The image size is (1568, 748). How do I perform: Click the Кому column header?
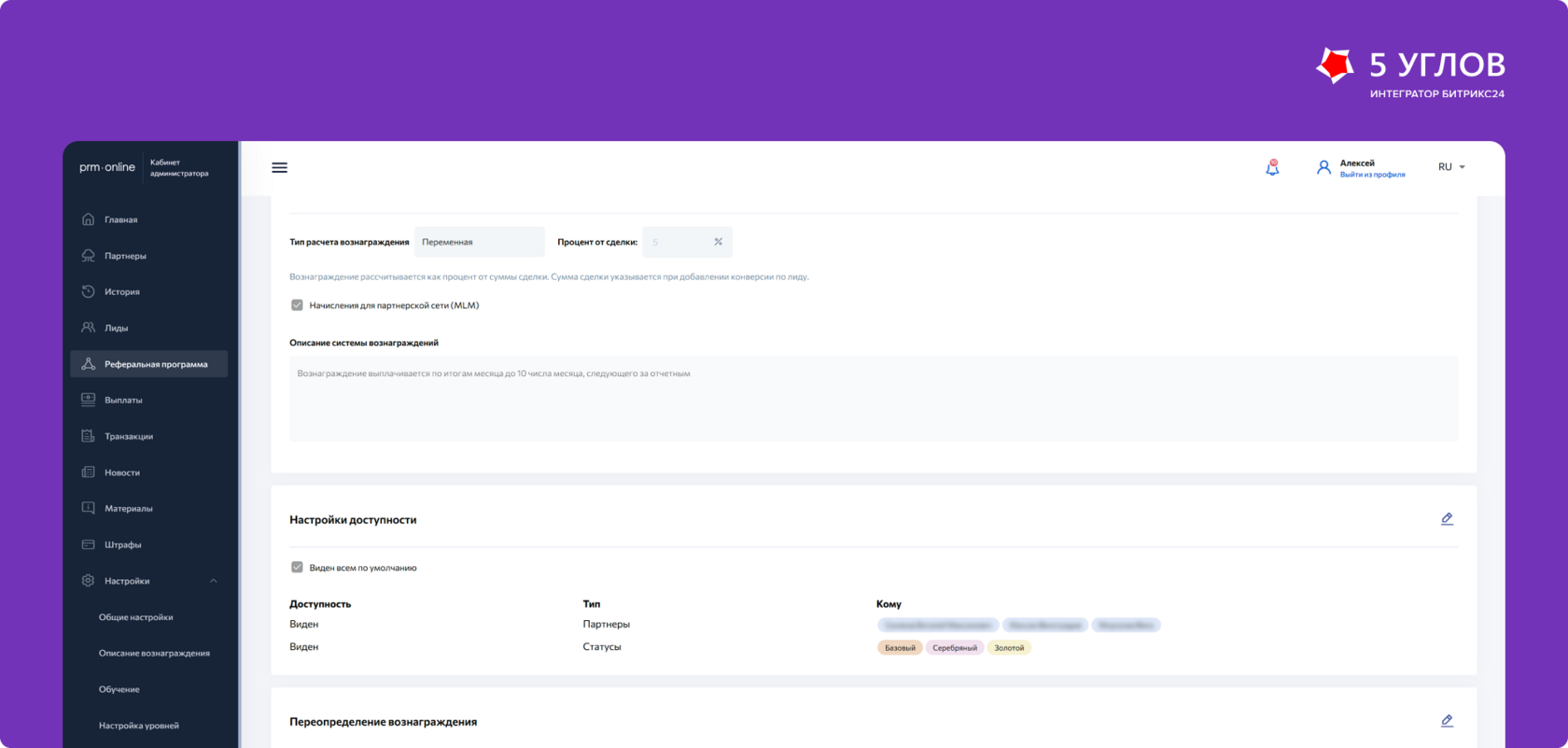(x=889, y=604)
